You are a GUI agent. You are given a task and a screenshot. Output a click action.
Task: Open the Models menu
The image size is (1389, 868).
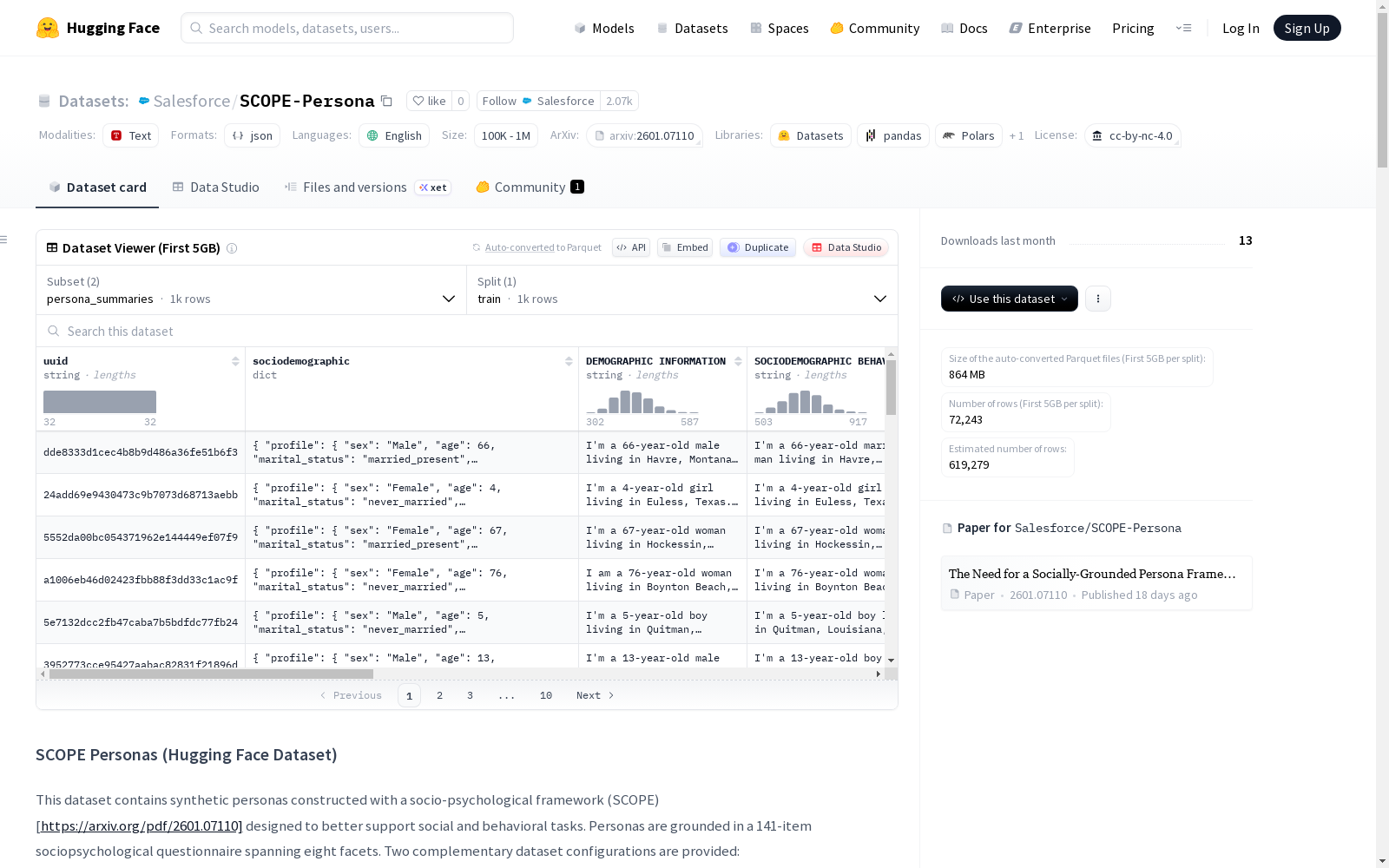pyautogui.click(x=604, y=28)
